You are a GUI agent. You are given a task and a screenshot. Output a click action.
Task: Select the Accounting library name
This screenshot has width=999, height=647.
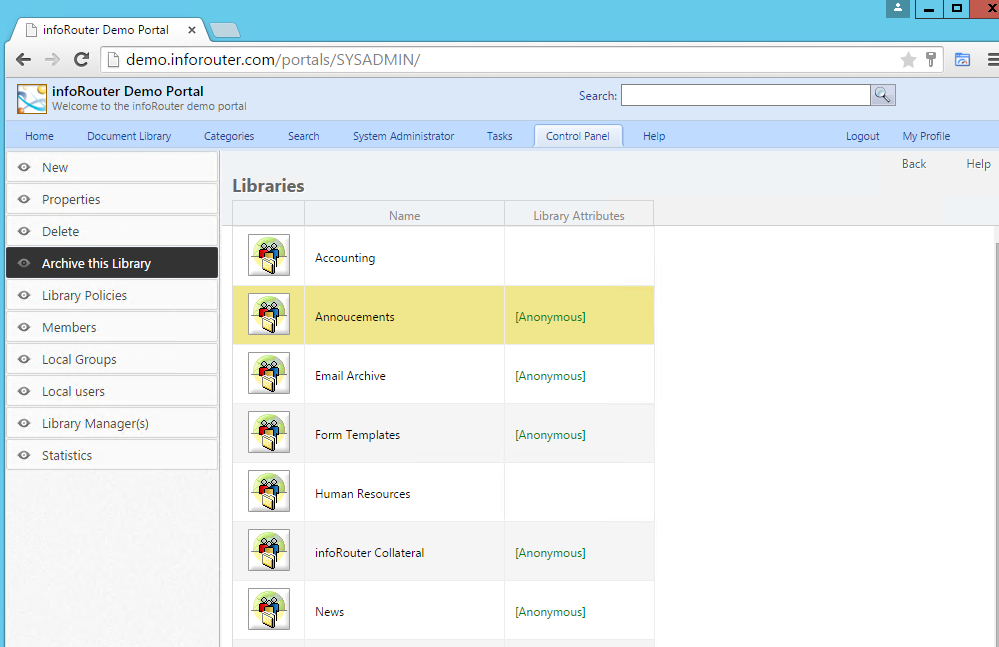(345, 258)
